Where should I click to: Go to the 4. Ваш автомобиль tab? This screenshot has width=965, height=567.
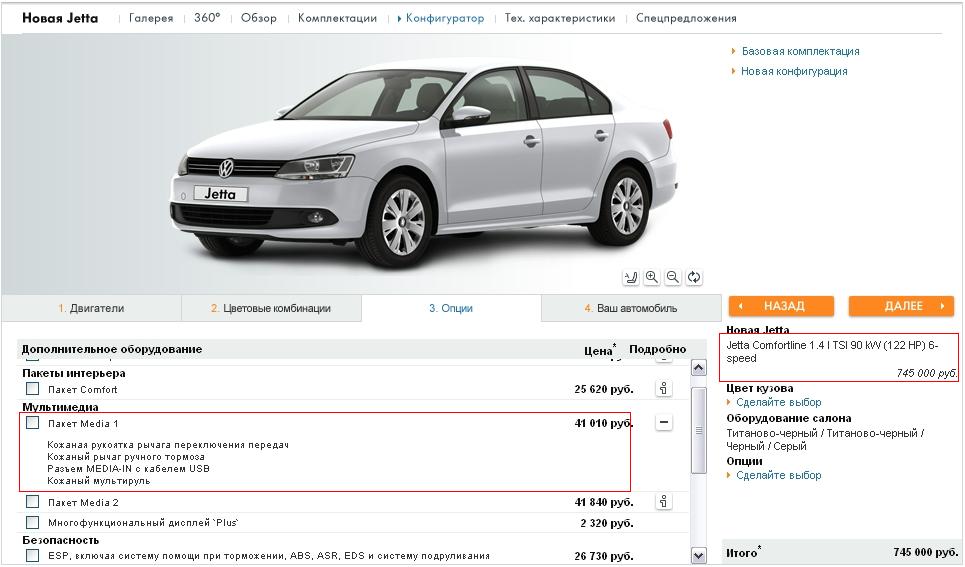pyautogui.click(x=631, y=308)
